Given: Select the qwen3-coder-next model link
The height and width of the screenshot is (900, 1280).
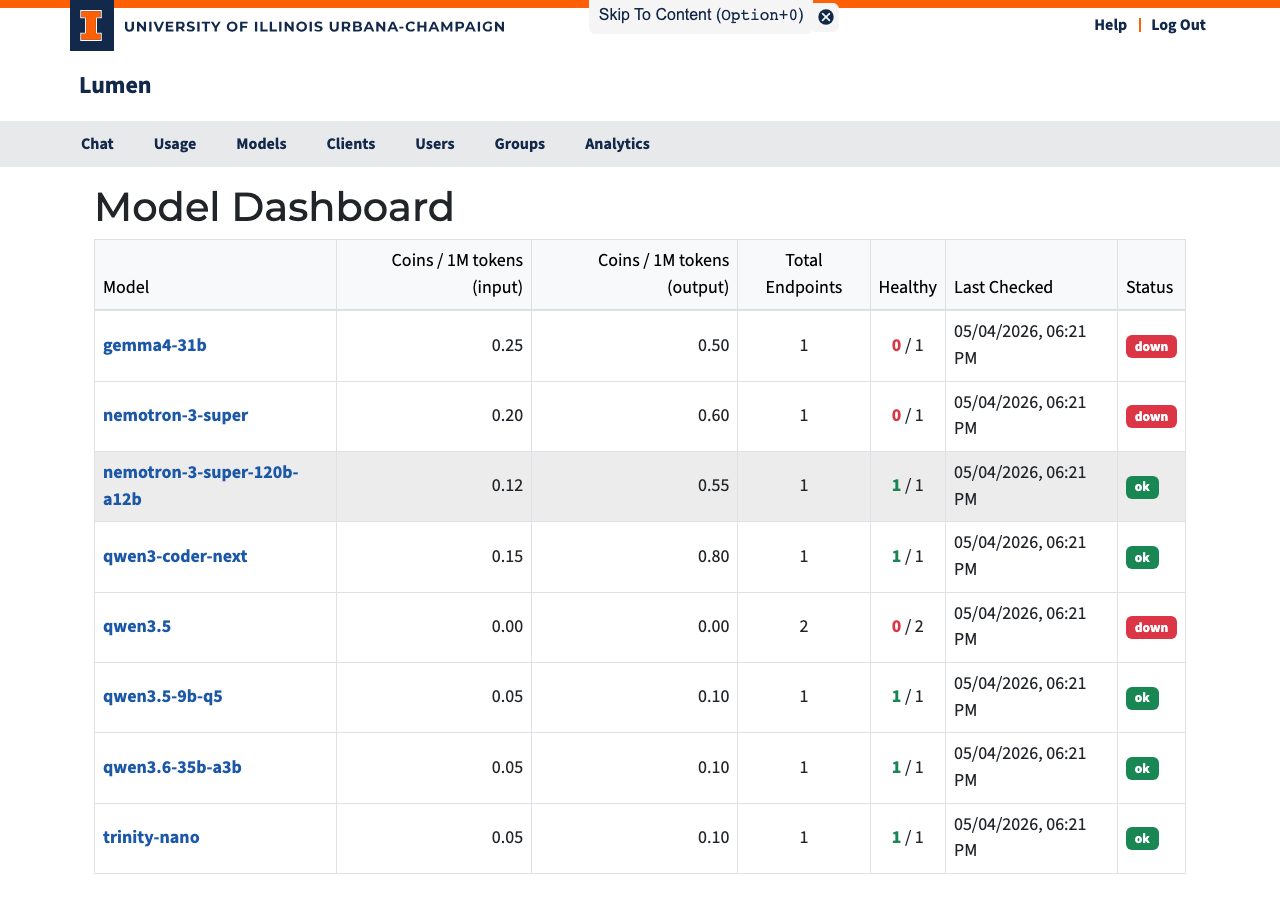Looking at the screenshot, I should pyautogui.click(x=175, y=556).
